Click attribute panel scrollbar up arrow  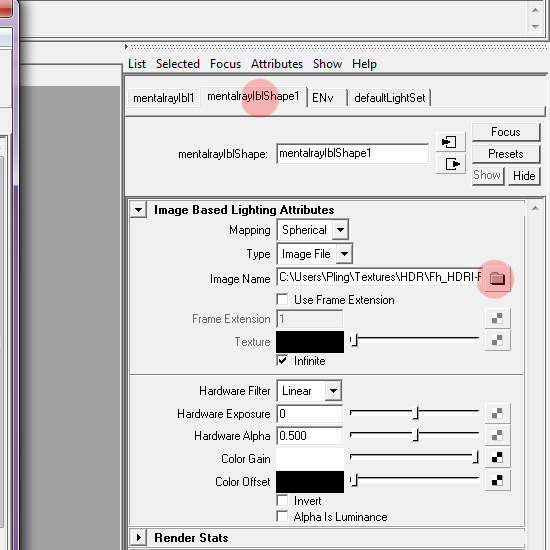pos(535,208)
